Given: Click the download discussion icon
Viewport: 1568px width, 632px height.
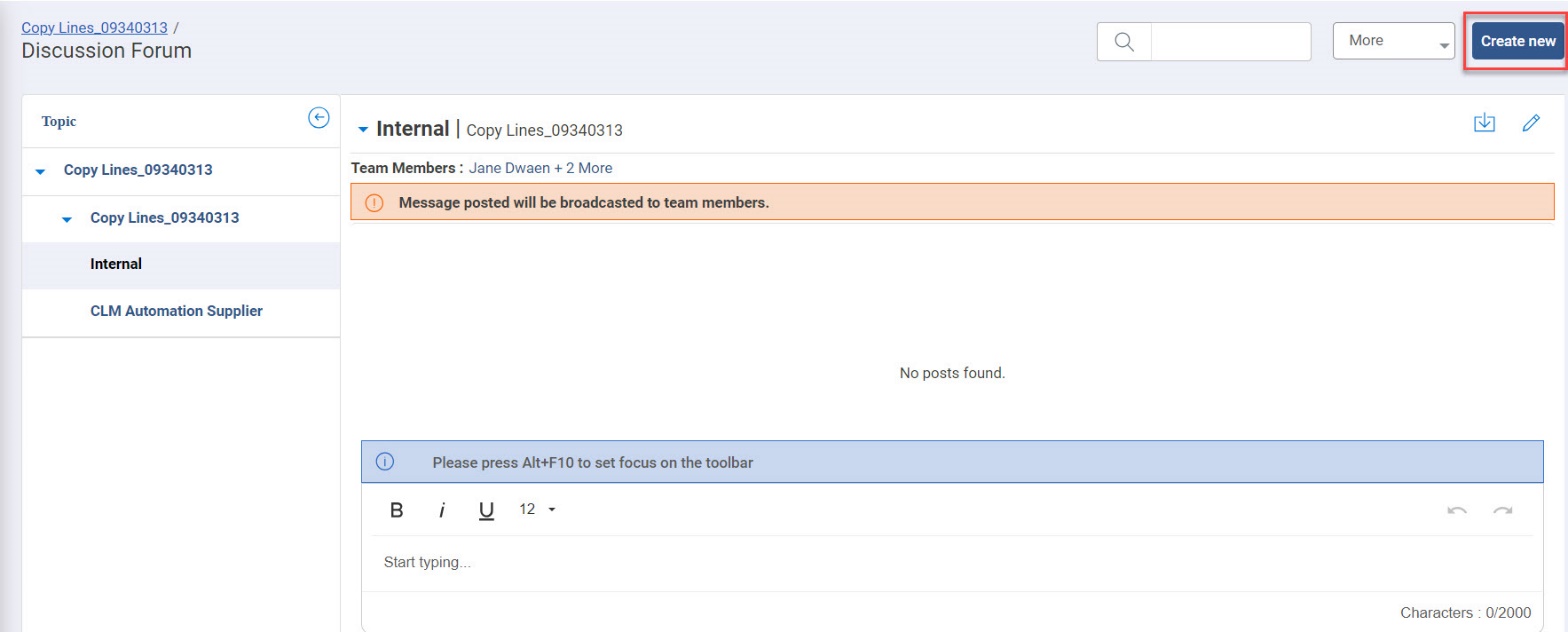Looking at the screenshot, I should pos(1484,123).
